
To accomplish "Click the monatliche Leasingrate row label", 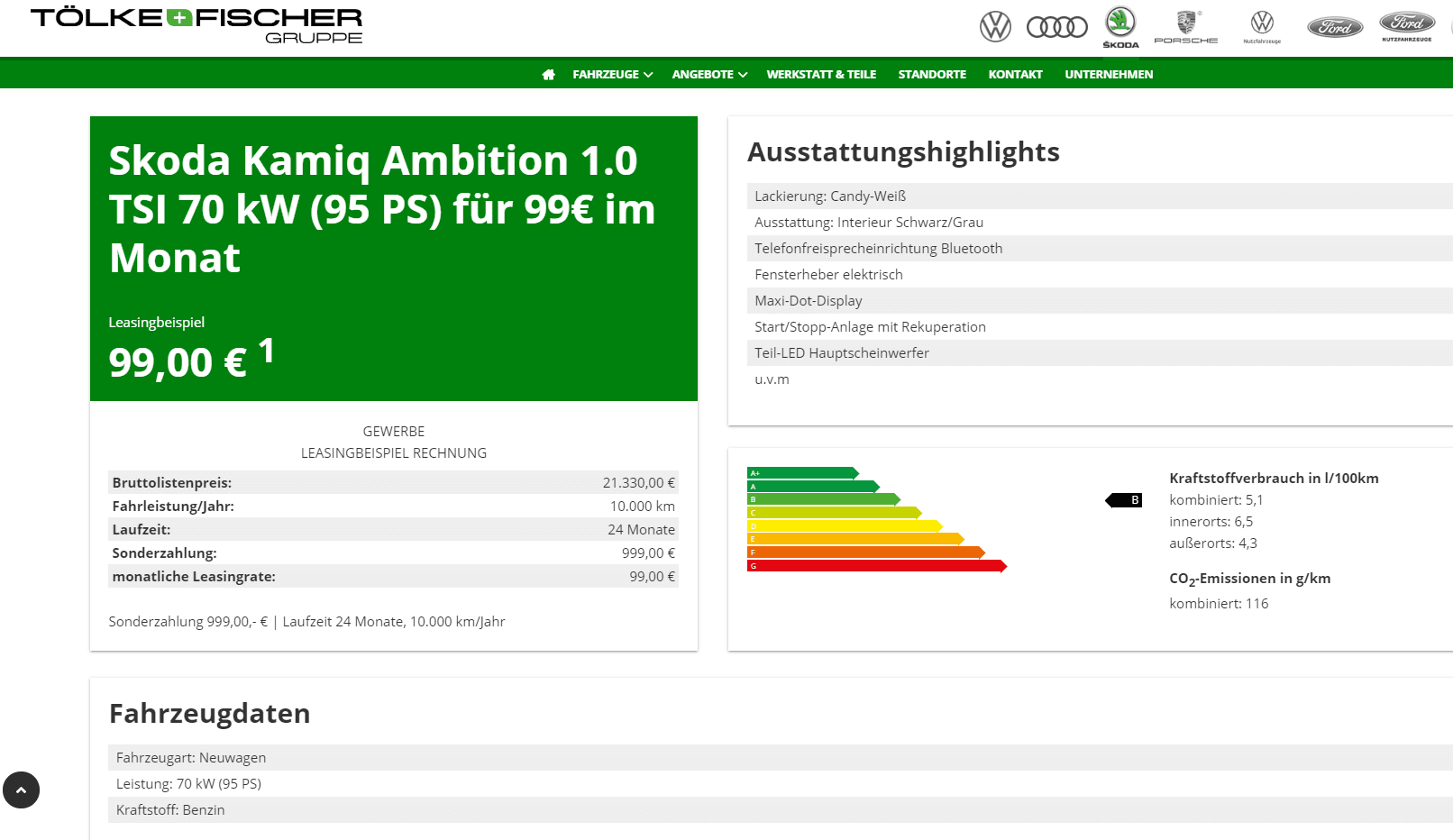I will click(x=194, y=577).
